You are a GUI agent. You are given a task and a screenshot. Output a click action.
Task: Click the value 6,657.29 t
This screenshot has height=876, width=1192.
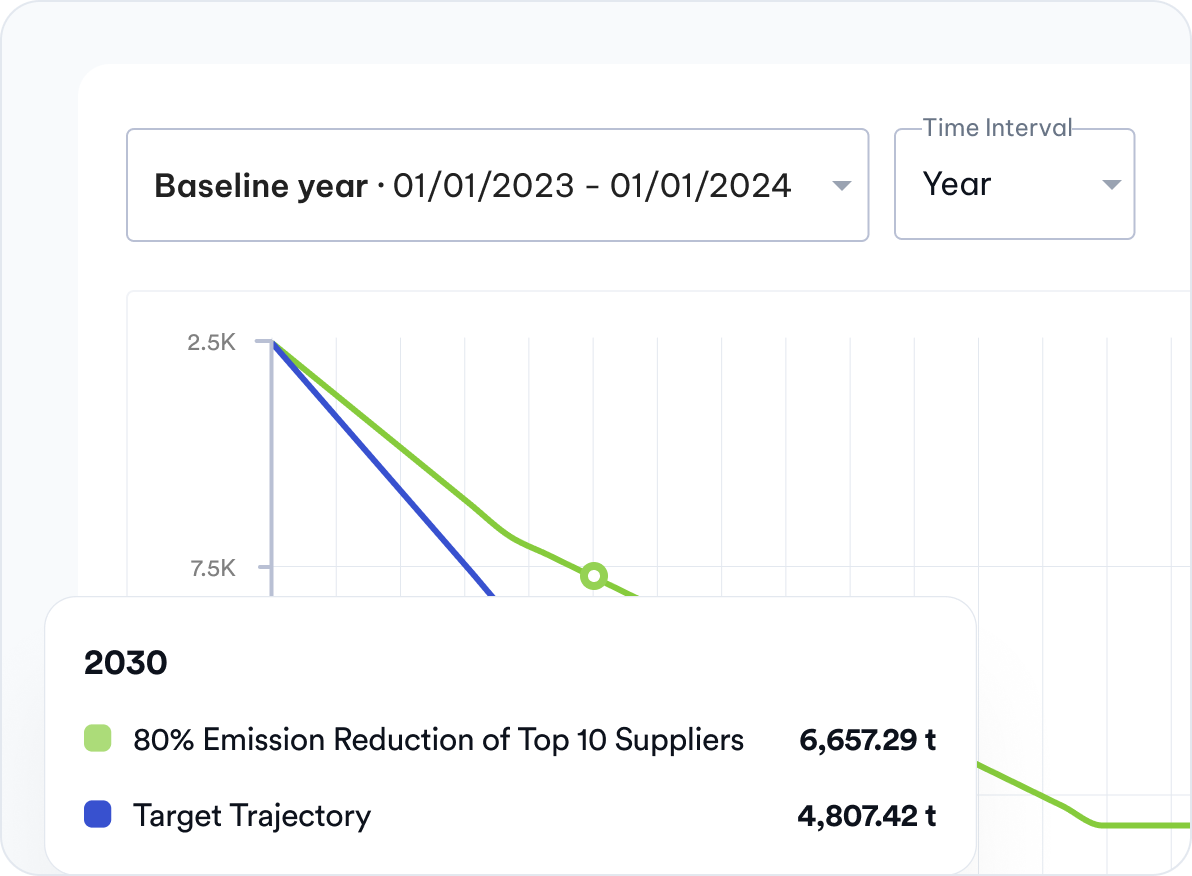click(867, 740)
